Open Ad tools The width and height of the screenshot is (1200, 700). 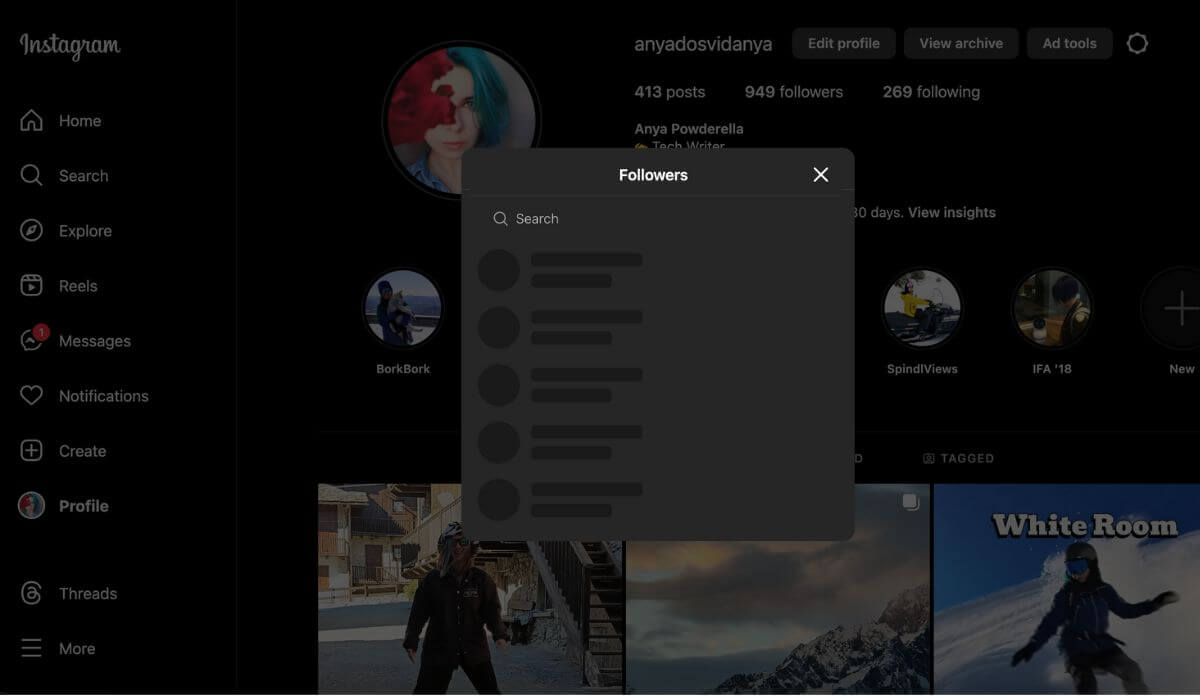1069,44
